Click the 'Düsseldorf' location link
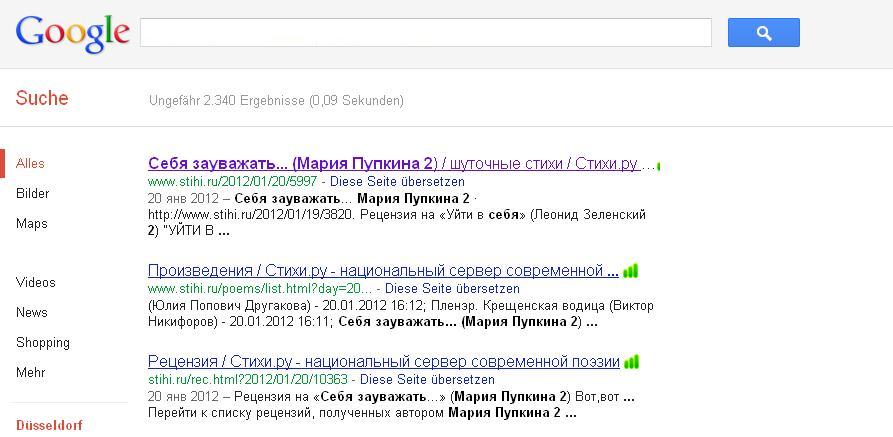Viewport: 893px width, 437px height. [x=49, y=425]
